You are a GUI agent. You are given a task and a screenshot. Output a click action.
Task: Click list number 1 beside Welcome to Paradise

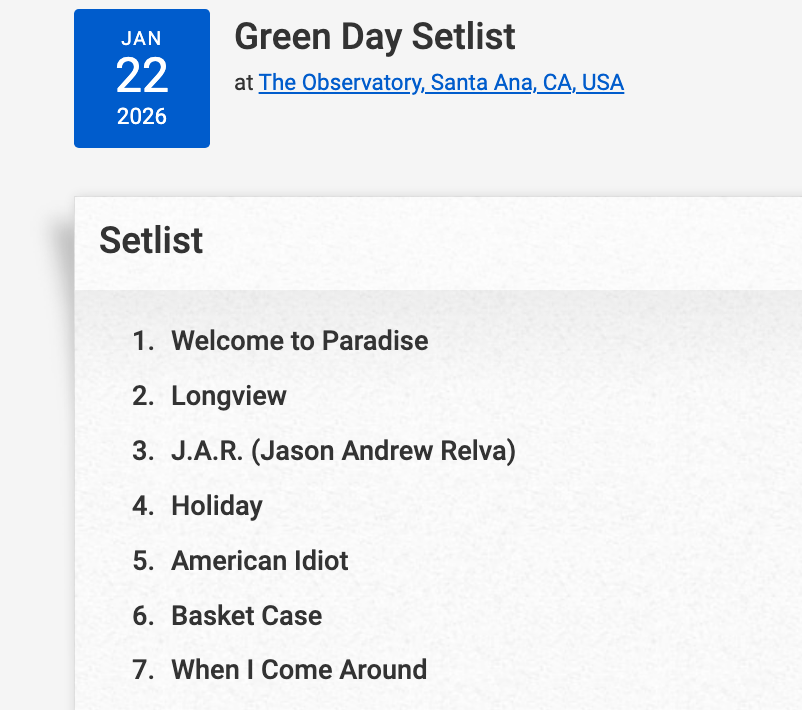coord(143,341)
